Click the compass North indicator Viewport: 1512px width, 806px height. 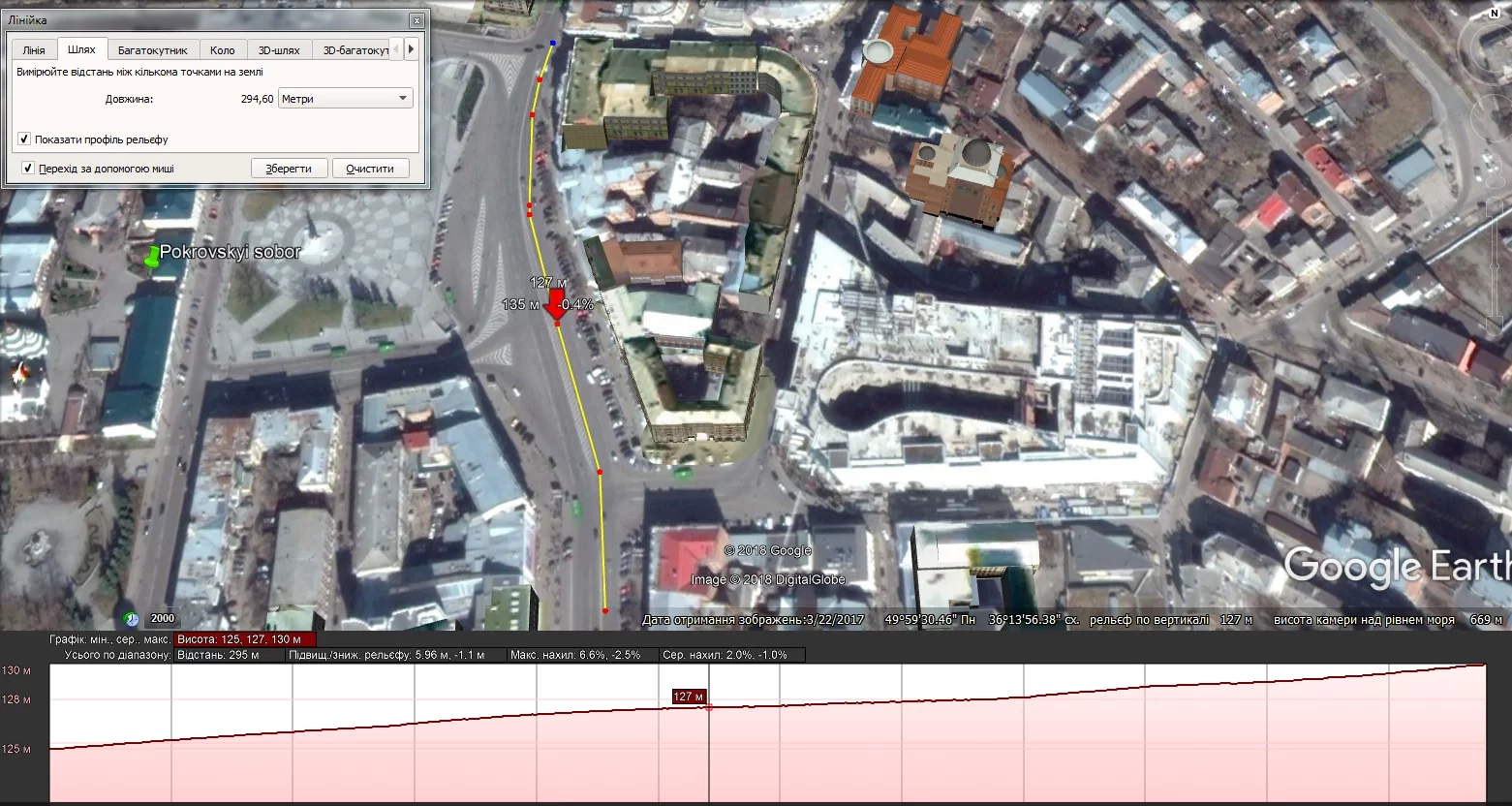1494,13
